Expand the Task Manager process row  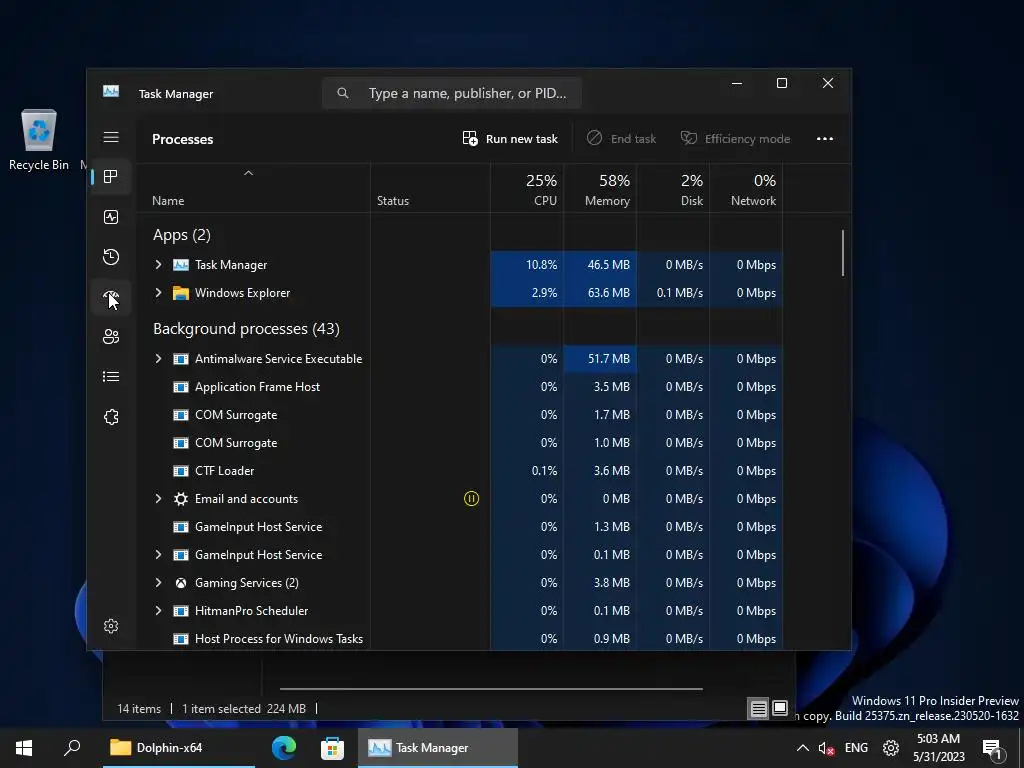pos(158,264)
